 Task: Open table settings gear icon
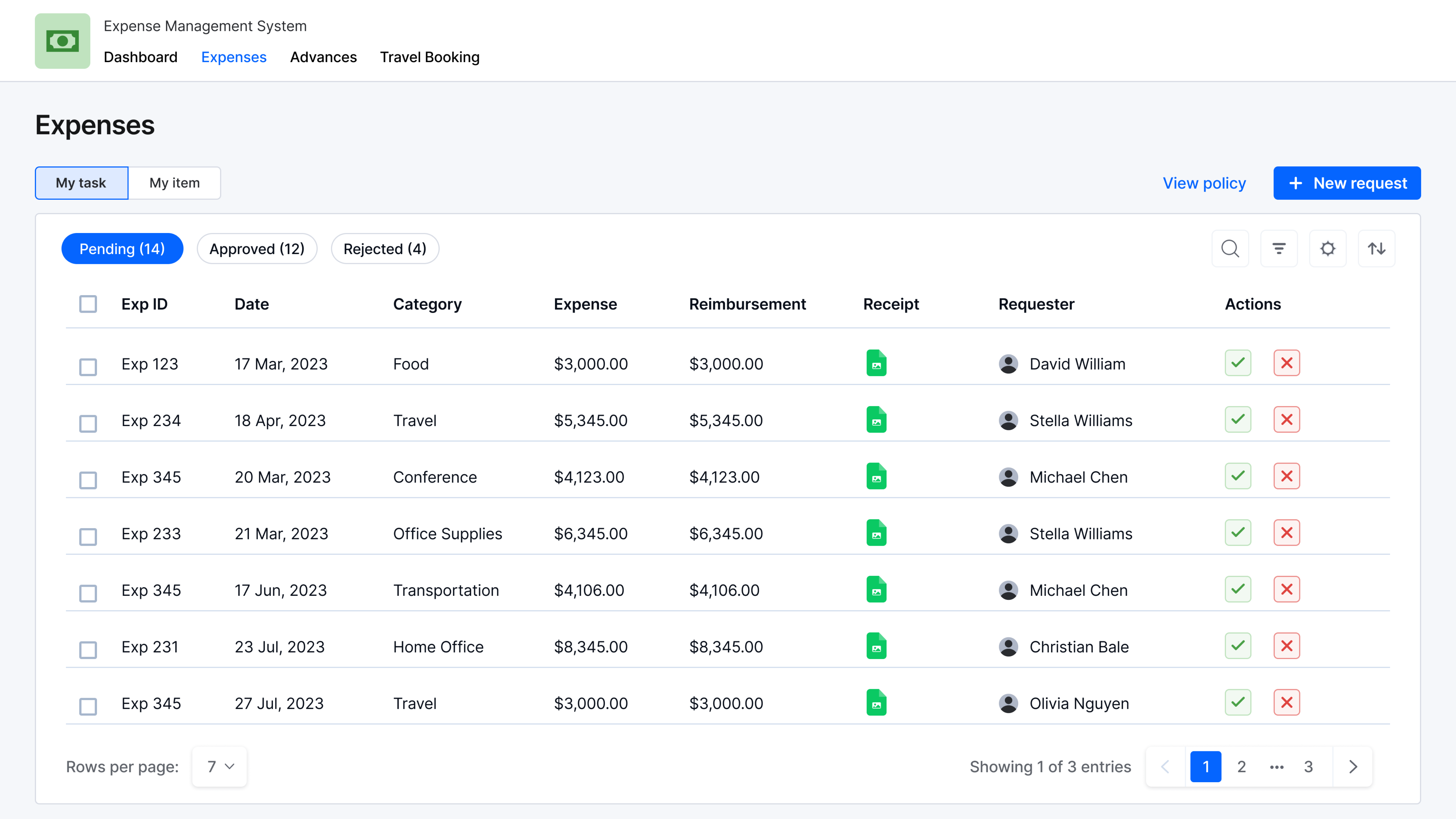(1328, 248)
